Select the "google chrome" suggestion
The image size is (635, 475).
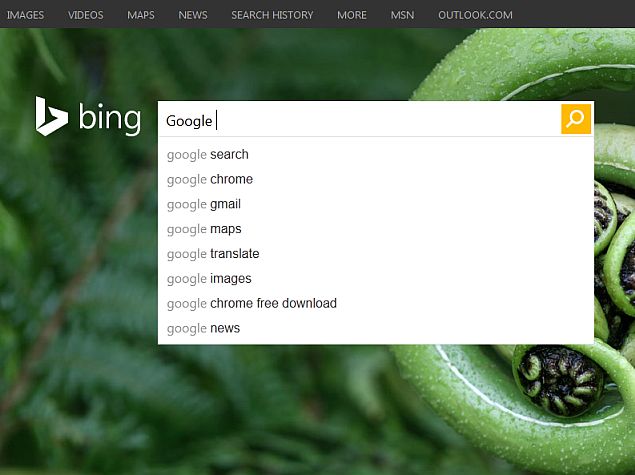pyautogui.click(x=210, y=180)
